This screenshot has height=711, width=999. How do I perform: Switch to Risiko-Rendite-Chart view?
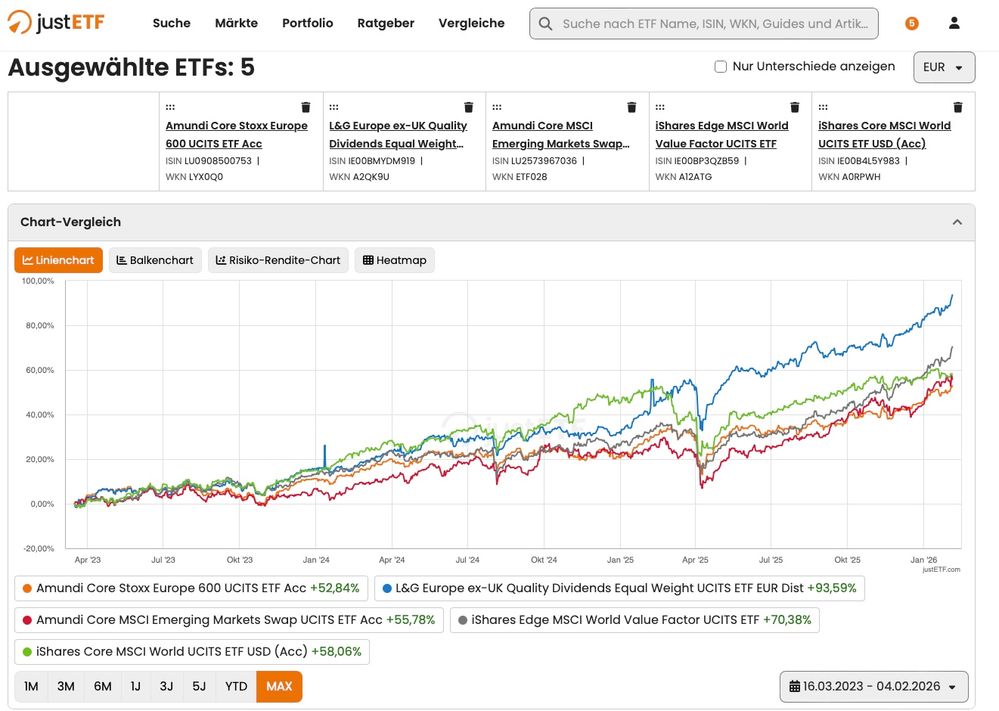(278, 260)
